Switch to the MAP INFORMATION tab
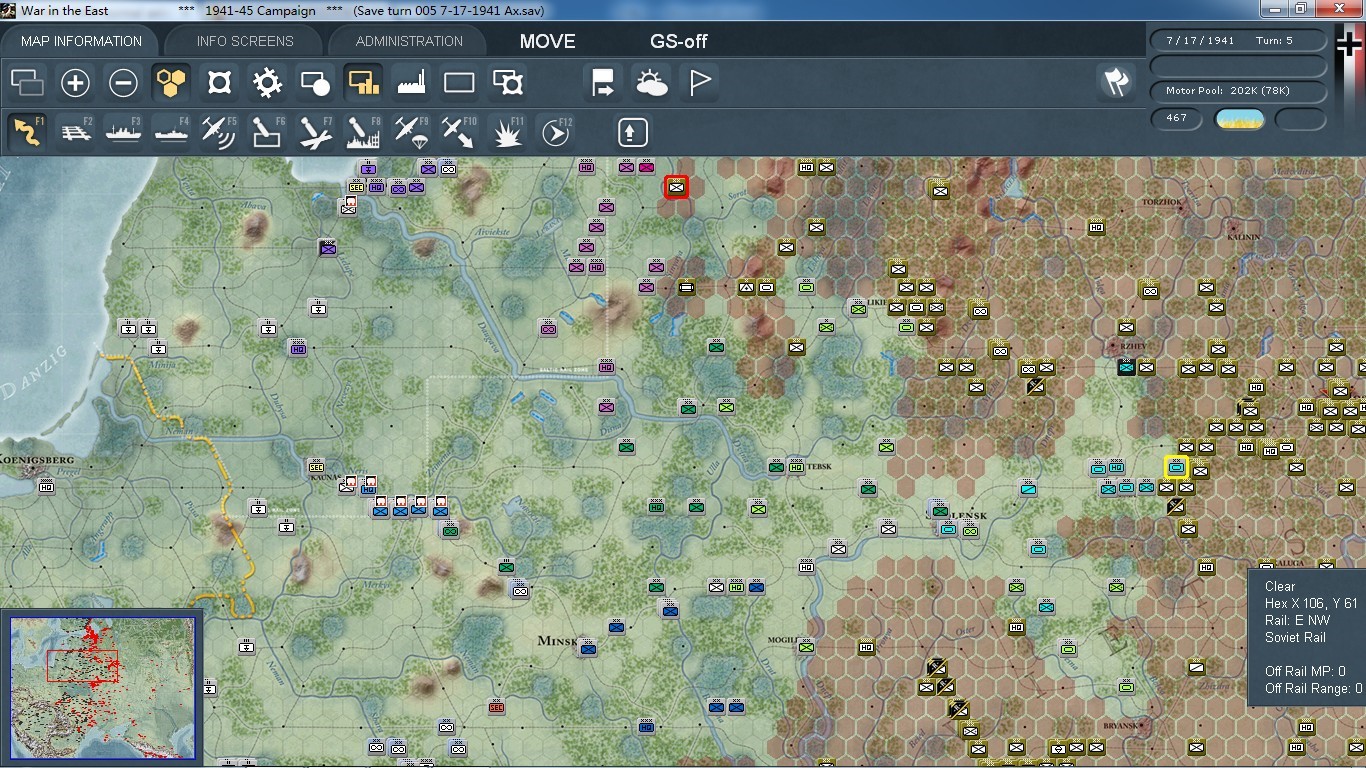This screenshot has width=1366, height=768. (x=82, y=41)
